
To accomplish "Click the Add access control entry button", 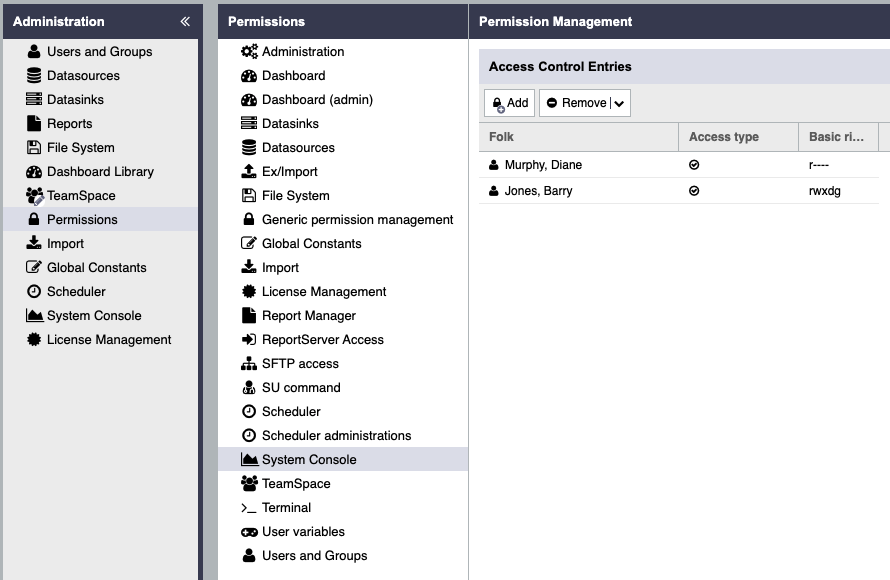I will click(x=509, y=103).
